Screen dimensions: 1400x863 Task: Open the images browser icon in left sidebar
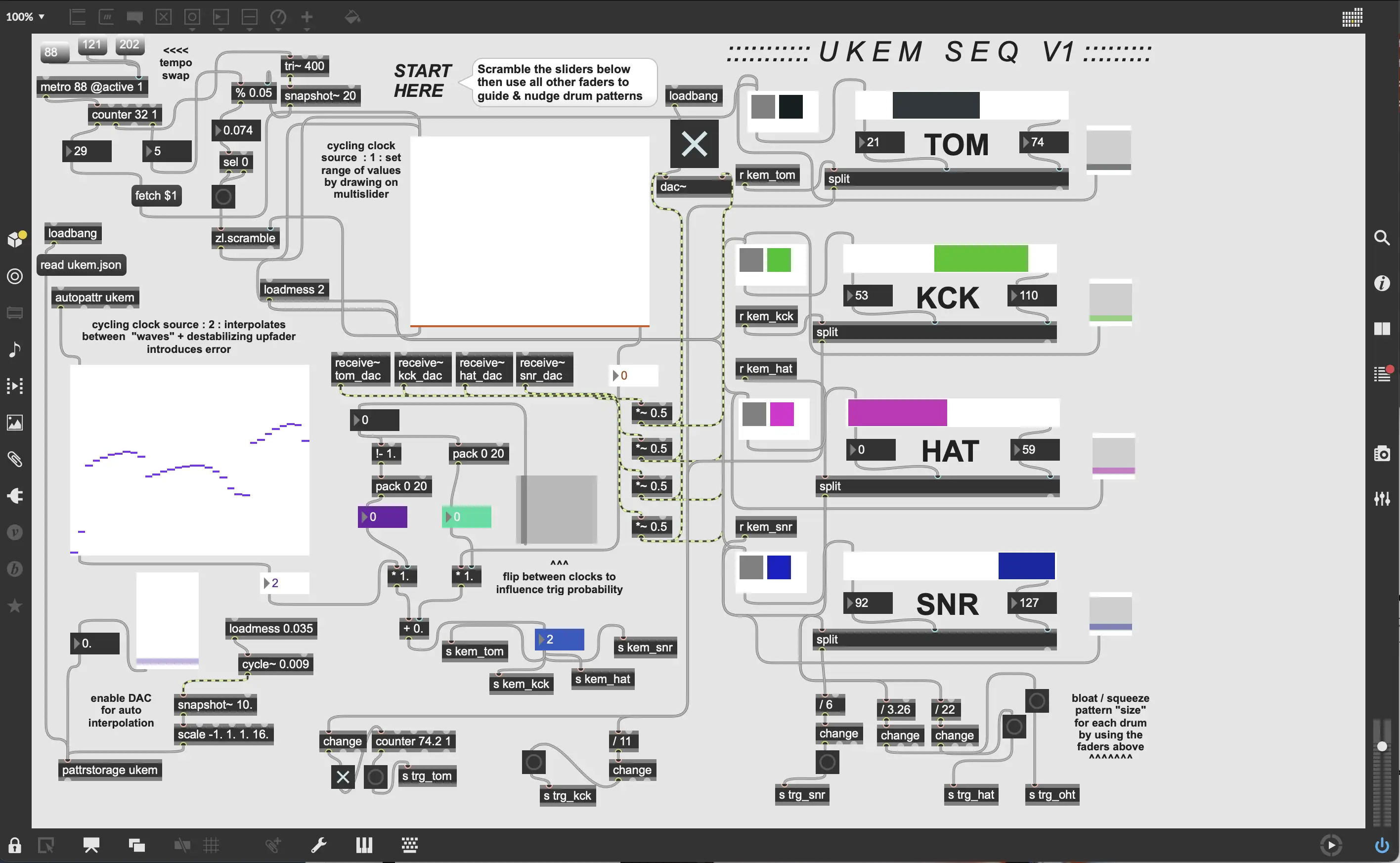pyautogui.click(x=15, y=423)
